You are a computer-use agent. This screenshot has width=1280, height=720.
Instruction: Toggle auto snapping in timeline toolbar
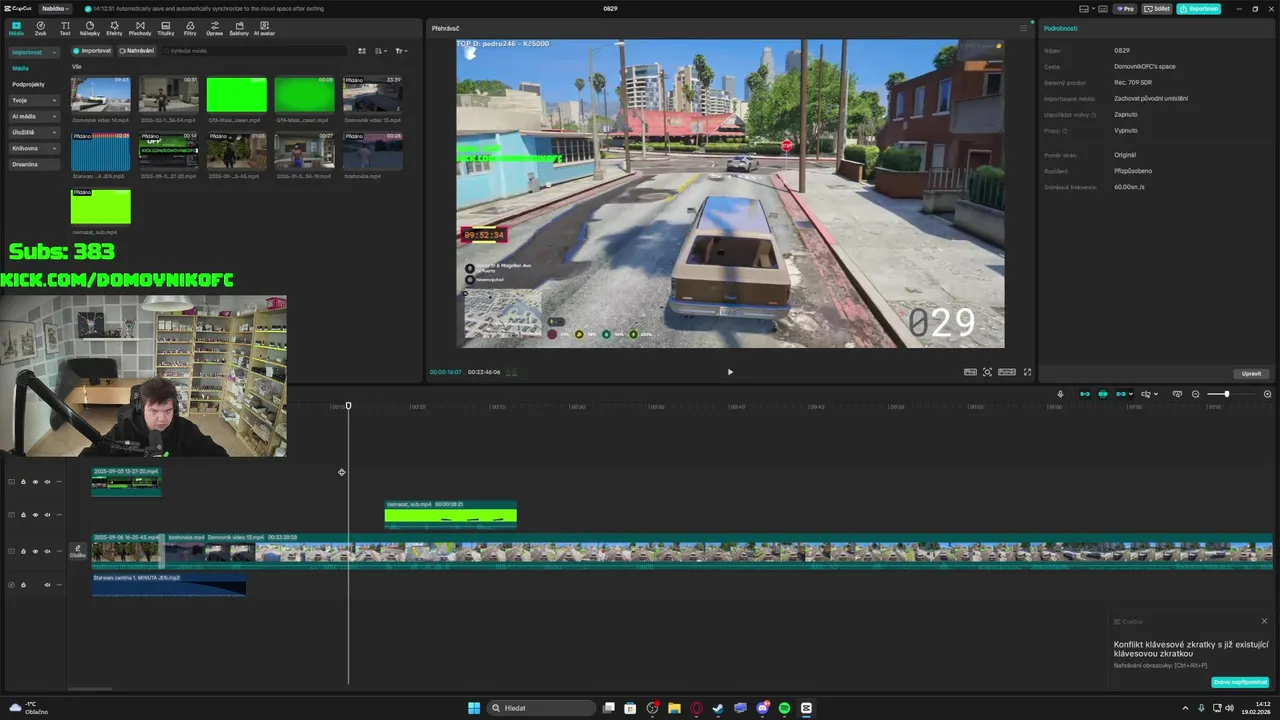pyautogui.click(x=1103, y=394)
